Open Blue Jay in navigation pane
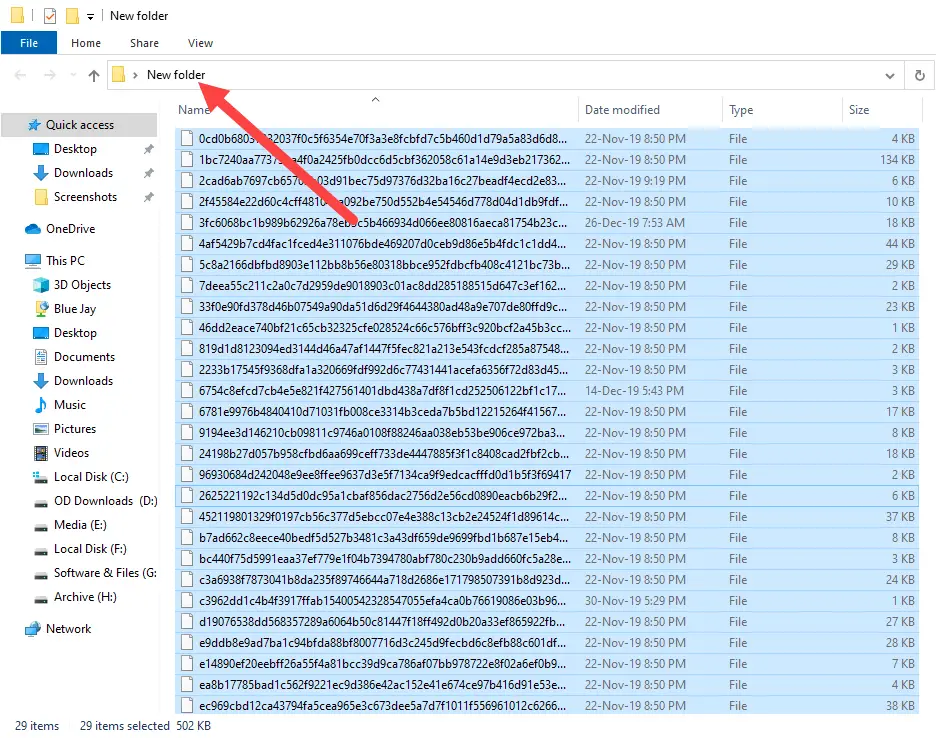The height and width of the screenshot is (738, 936). point(75,309)
